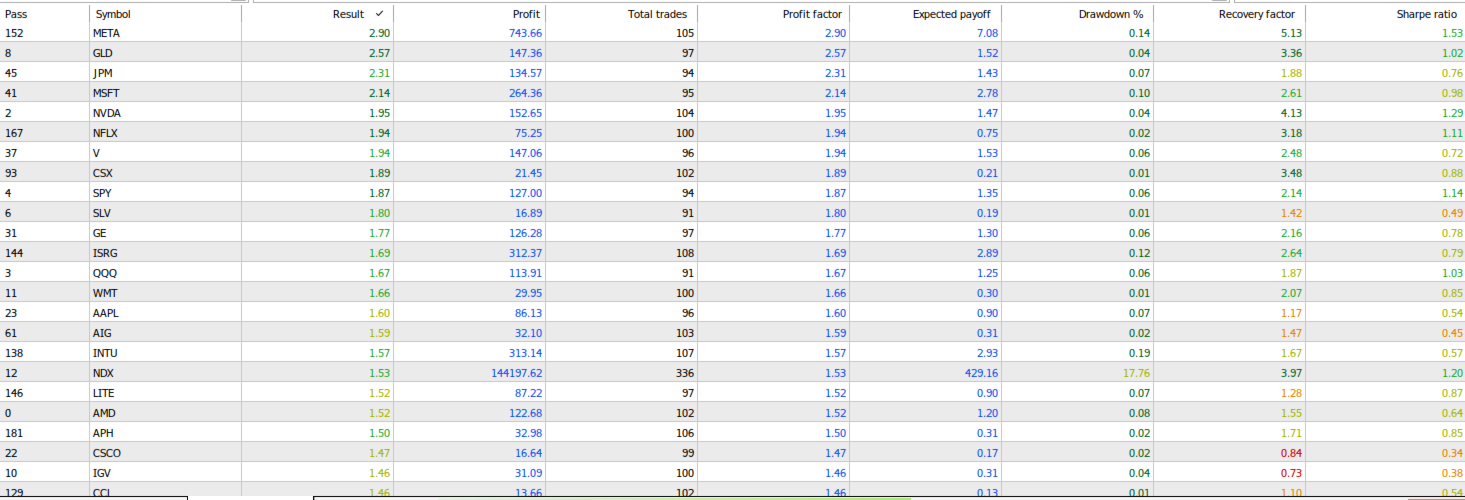
Task: Select the IGV symbol cell
Action: pyautogui.click(x=165, y=473)
